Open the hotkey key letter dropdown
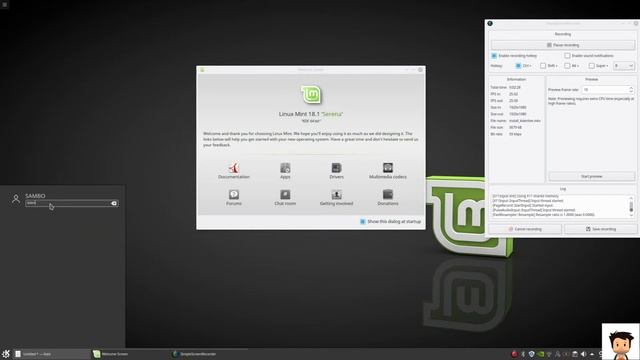 tap(624, 65)
